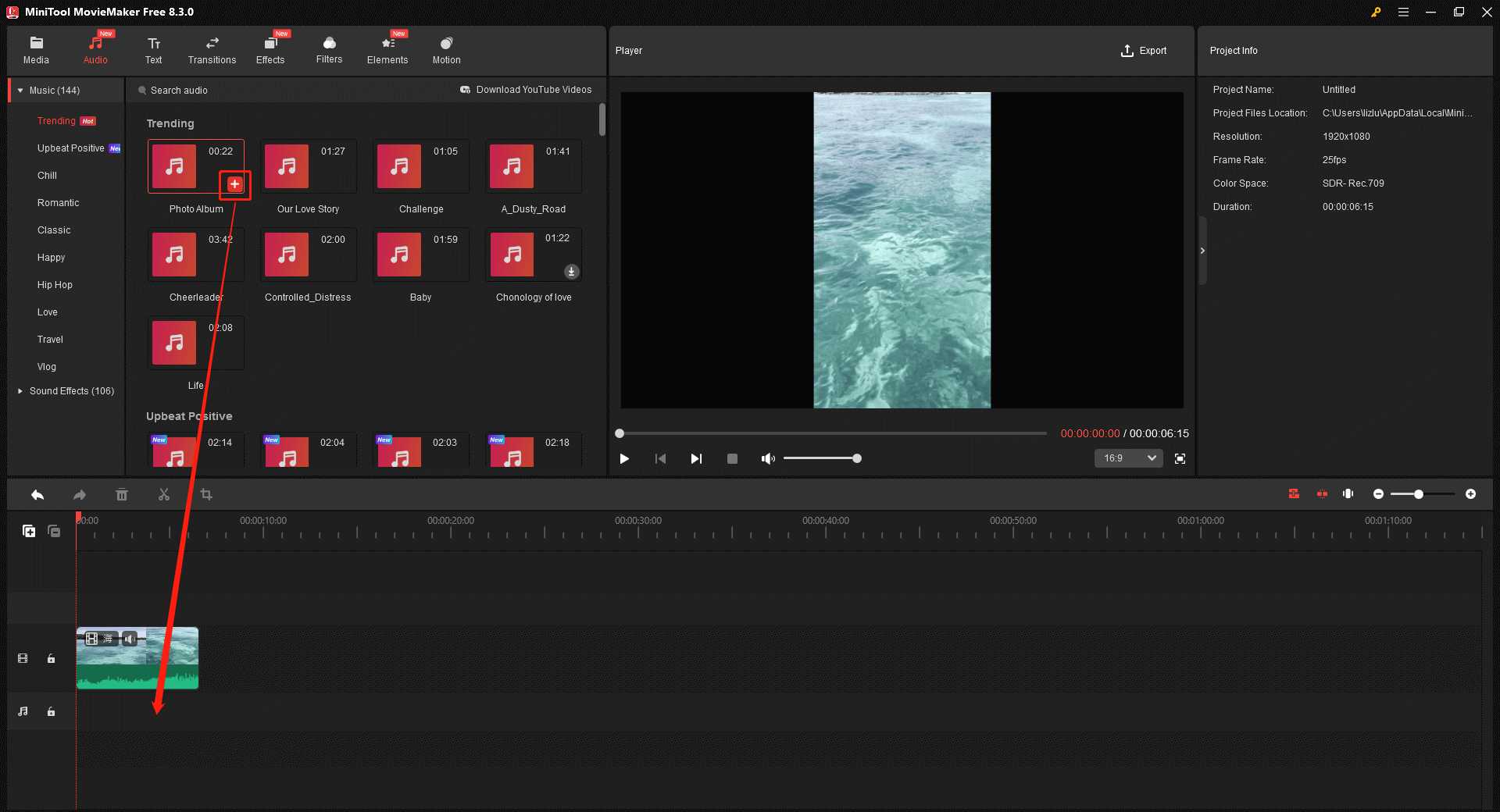Stop playback in the player

[732, 459]
